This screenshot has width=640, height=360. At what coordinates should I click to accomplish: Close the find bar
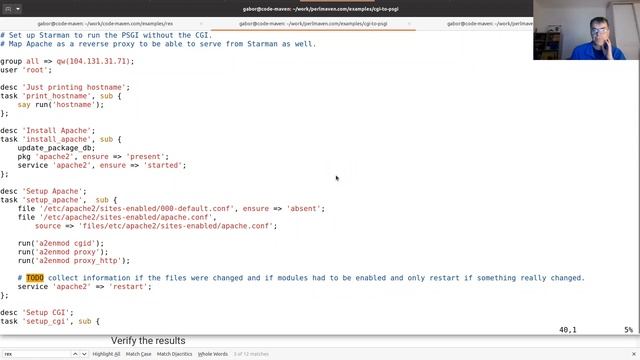[633, 354]
